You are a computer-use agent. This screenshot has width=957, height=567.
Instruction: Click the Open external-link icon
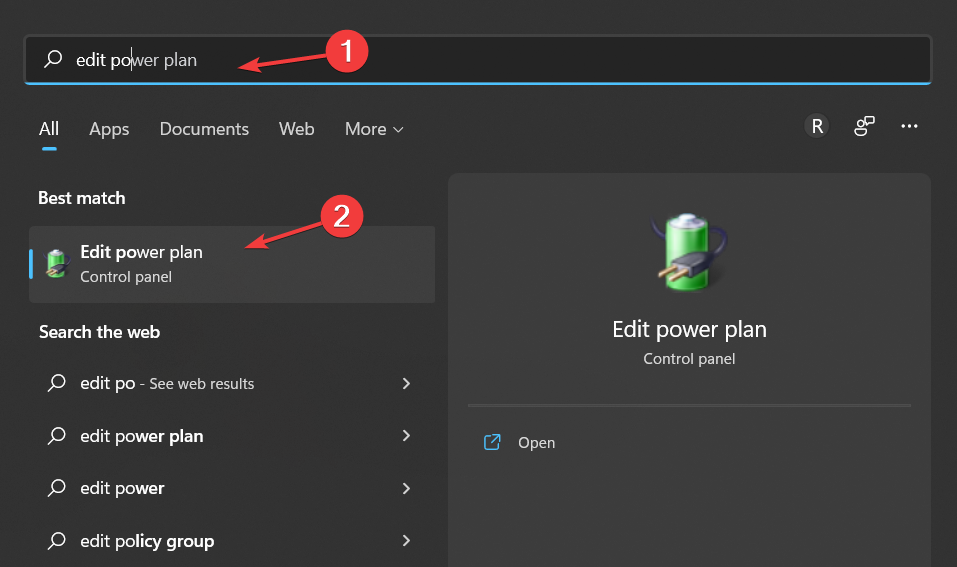pos(492,442)
